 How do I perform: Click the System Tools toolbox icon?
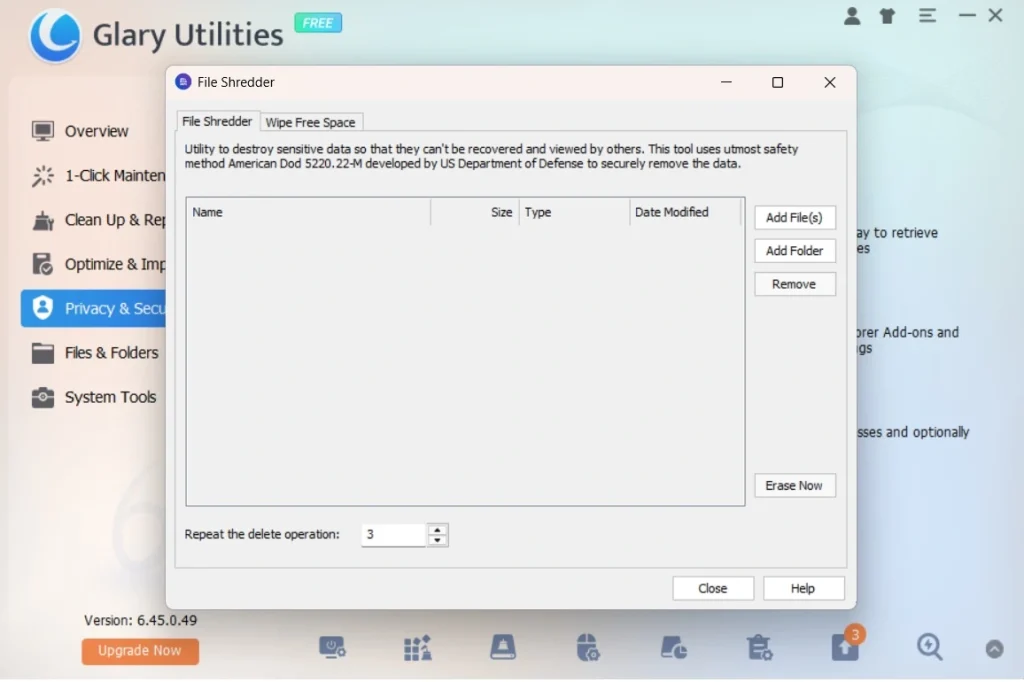[43, 397]
